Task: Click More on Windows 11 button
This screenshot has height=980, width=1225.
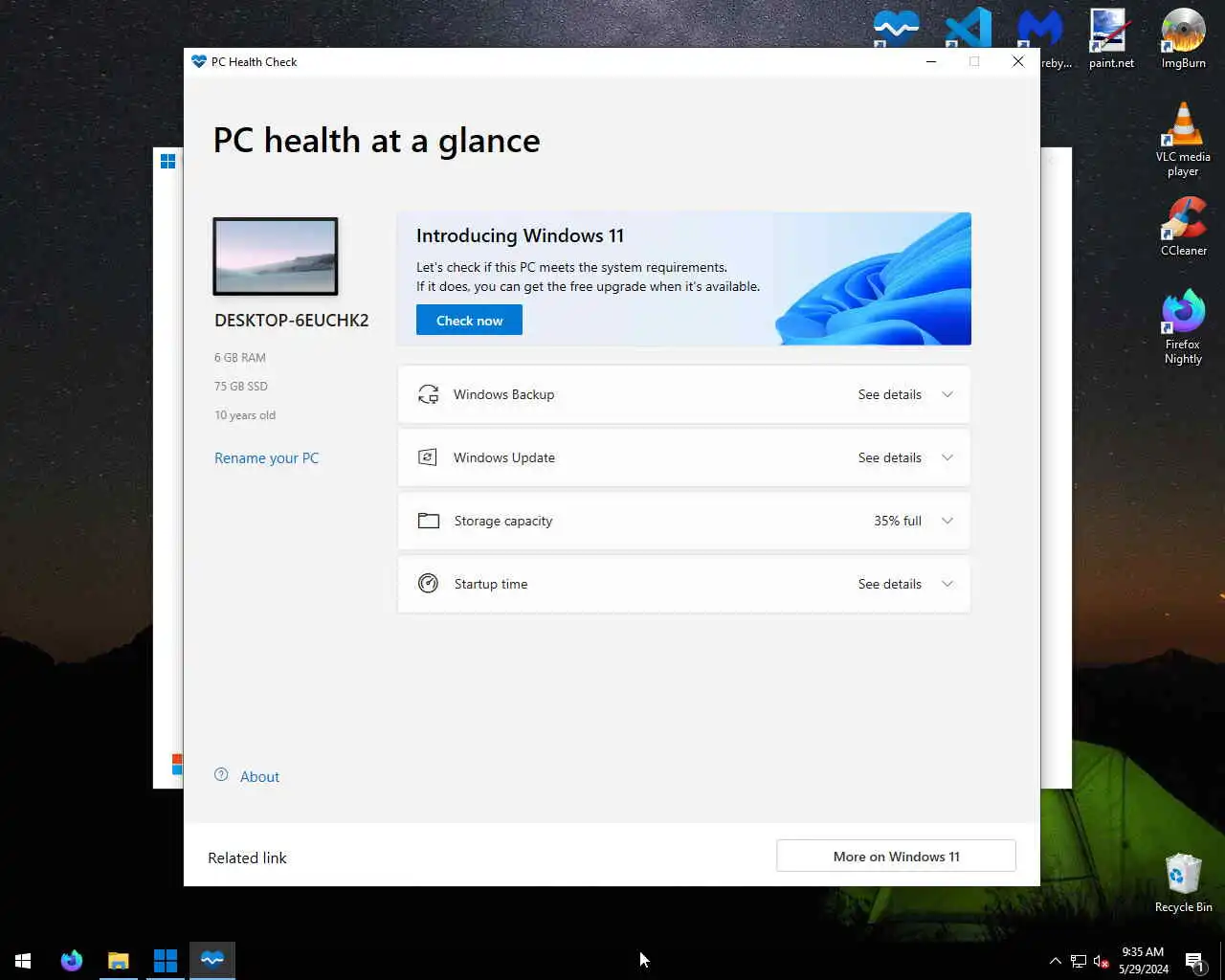Action: [x=896, y=857]
